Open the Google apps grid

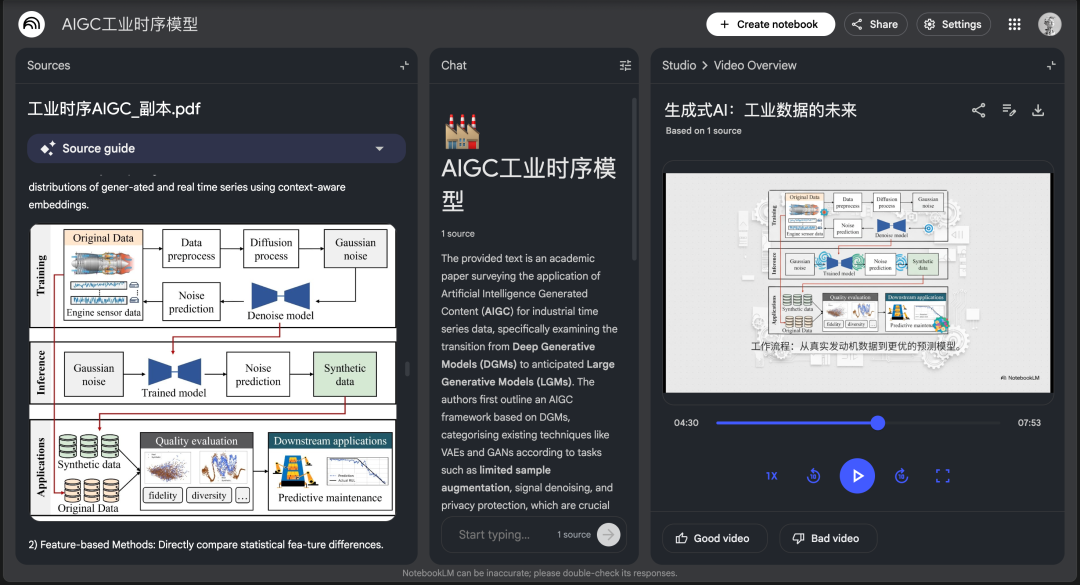click(1013, 23)
